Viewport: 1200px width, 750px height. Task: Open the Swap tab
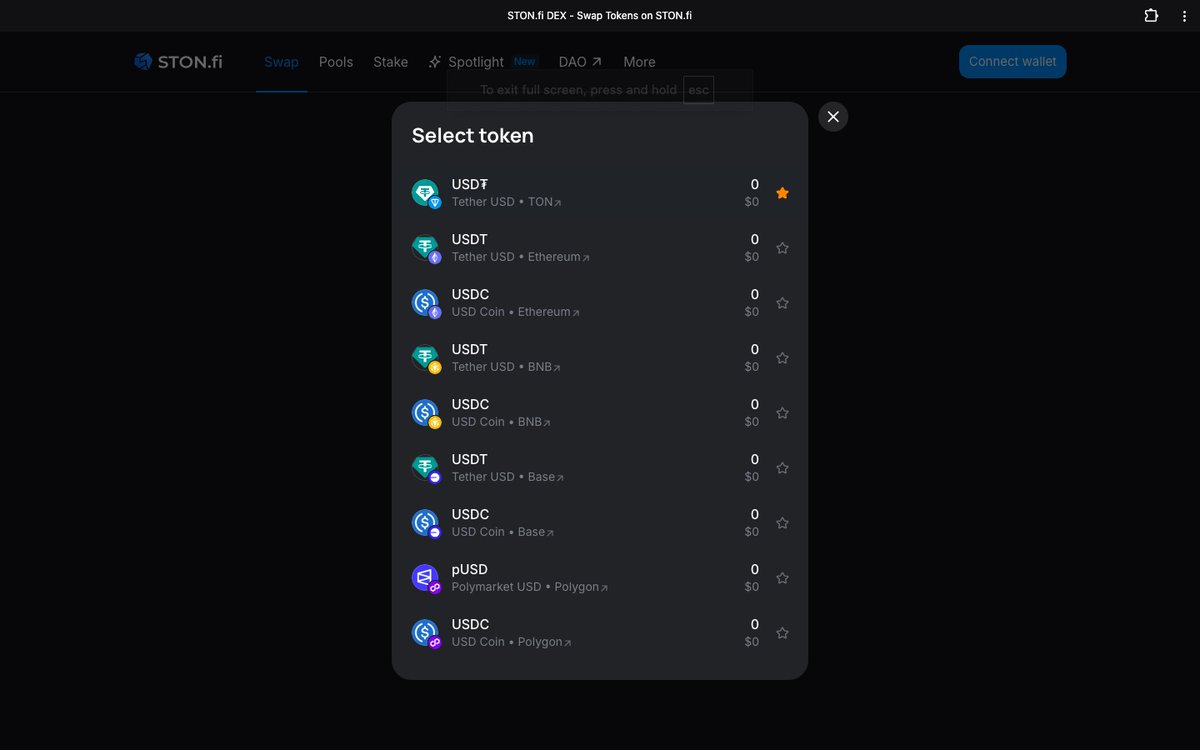pyautogui.click(x=281, y=62)
